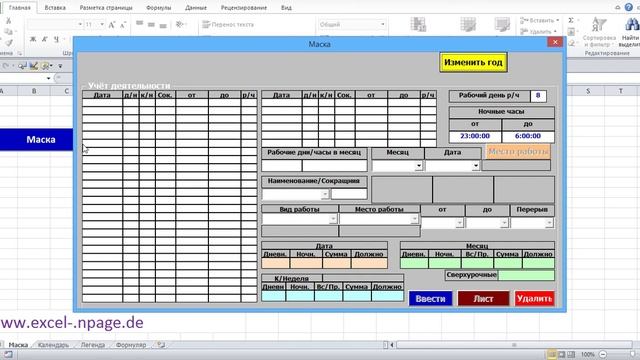Click the Copy icon in clipboard group

pyautogui.click(x=8, y=31)
